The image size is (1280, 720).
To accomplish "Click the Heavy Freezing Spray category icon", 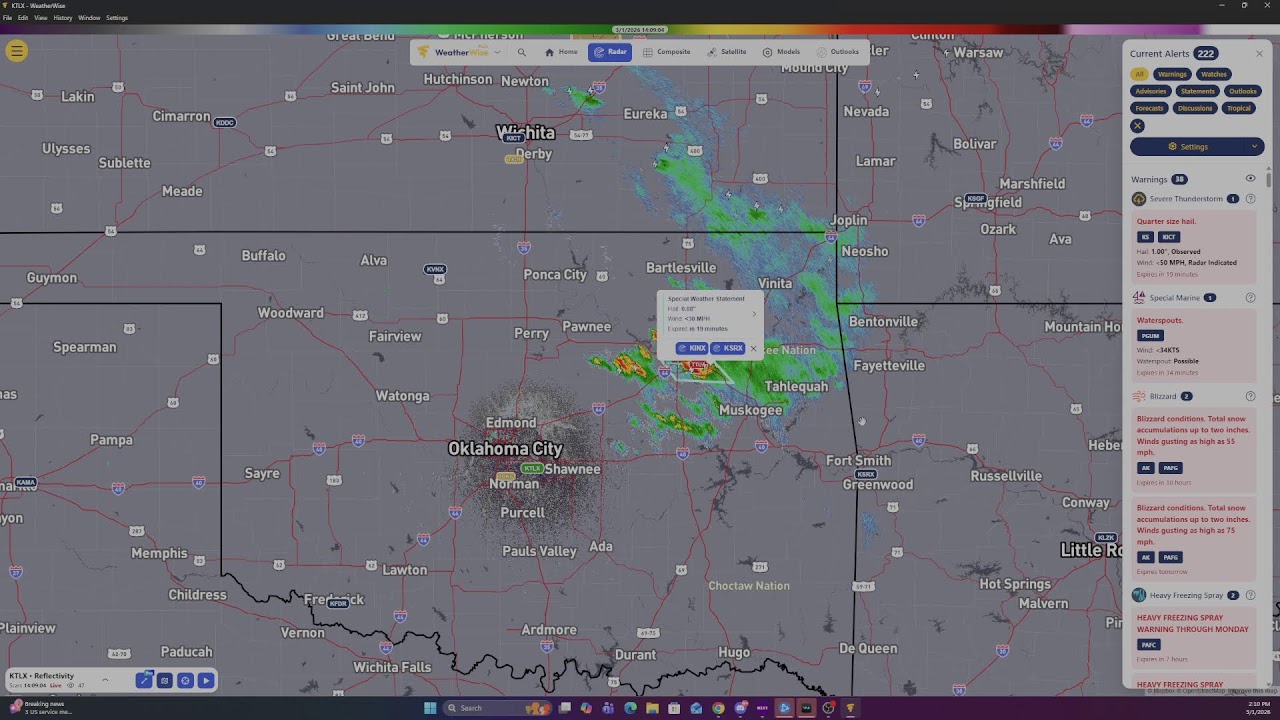I will click(1139, 596).
